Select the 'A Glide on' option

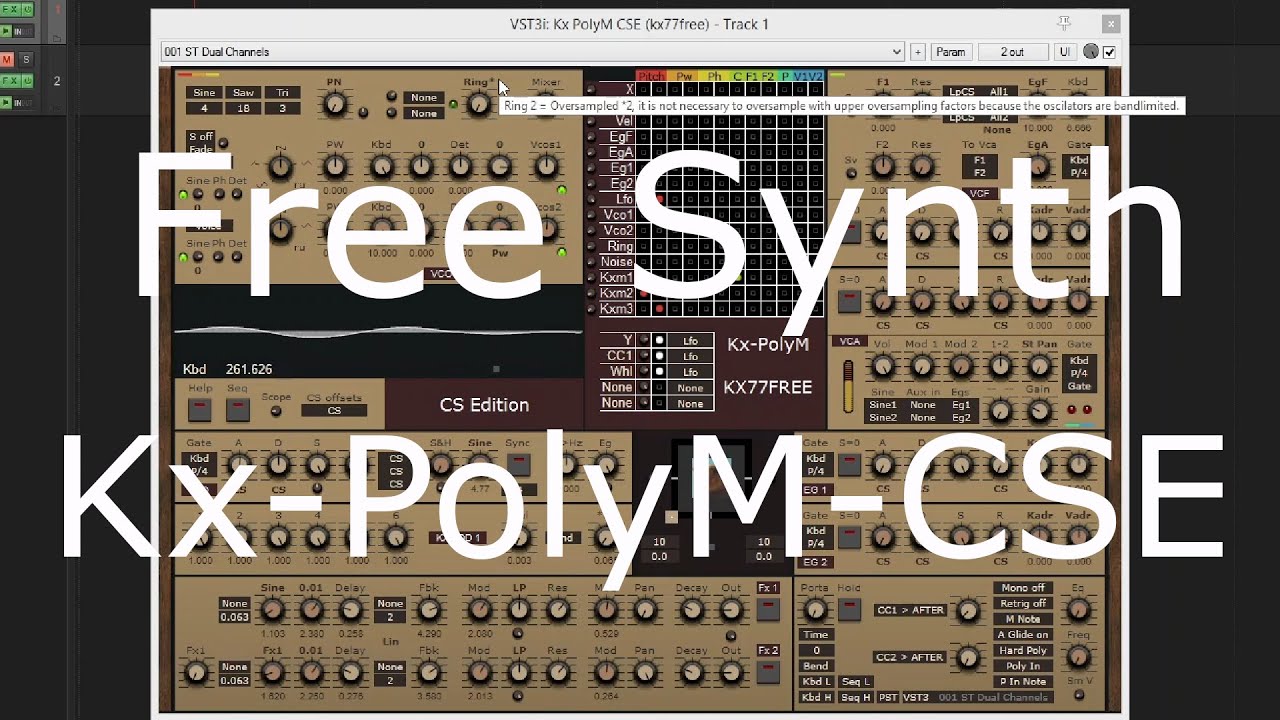click(1022, 635)
